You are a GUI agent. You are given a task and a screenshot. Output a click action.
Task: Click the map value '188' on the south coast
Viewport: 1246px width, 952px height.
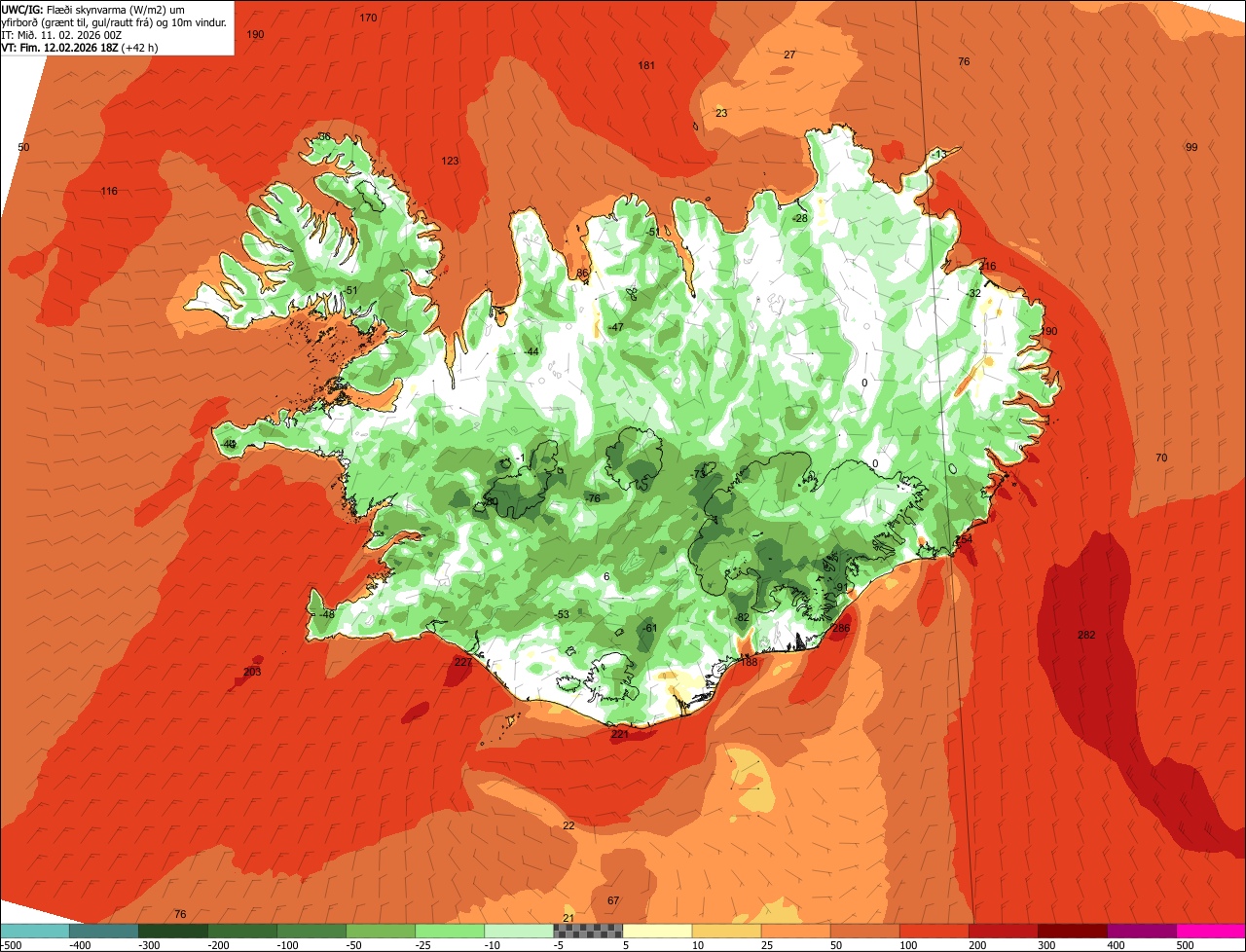click(749, 663)
